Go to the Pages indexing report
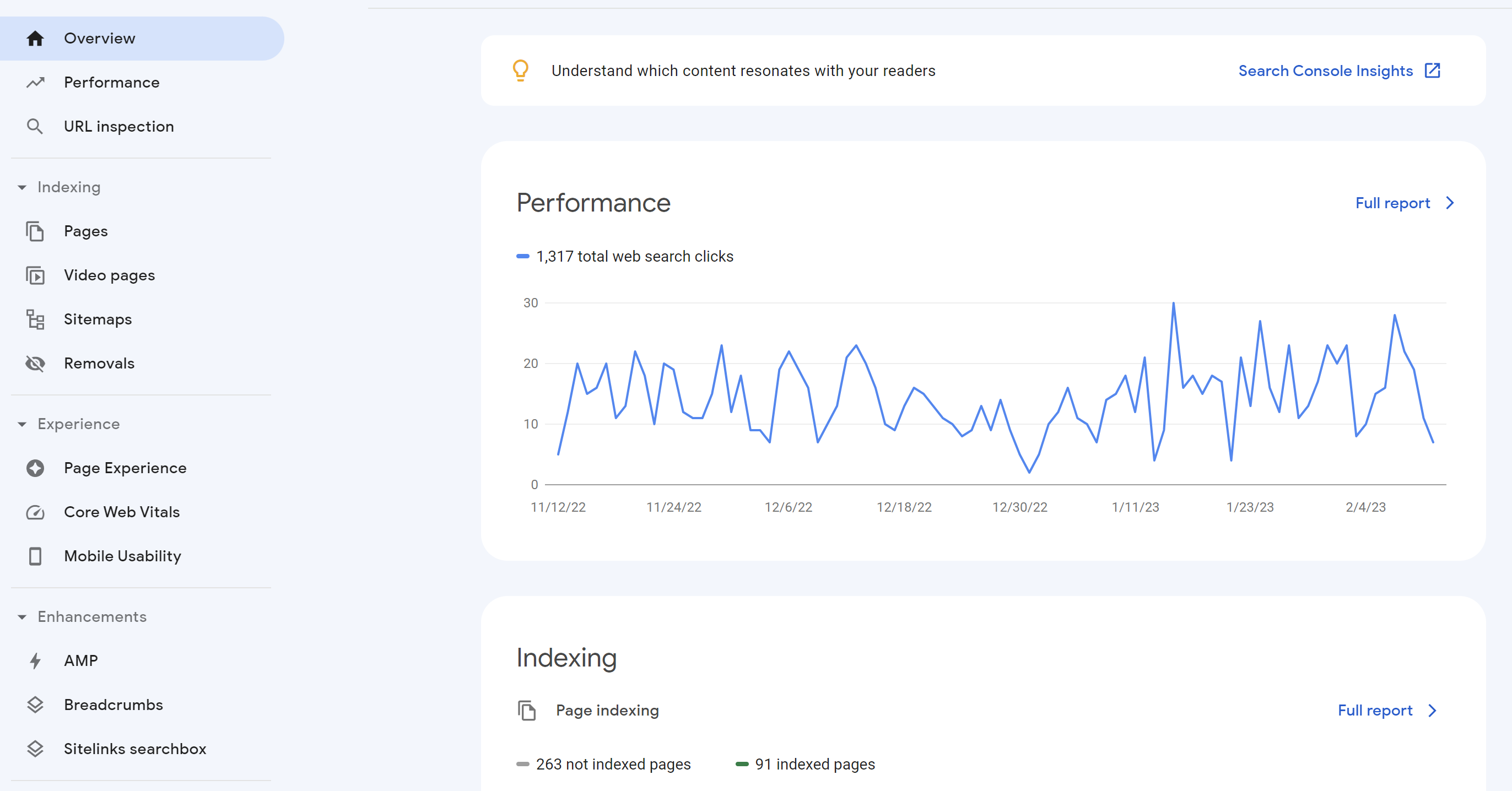This screenshot has width=1512, height=791. (142, 231)
